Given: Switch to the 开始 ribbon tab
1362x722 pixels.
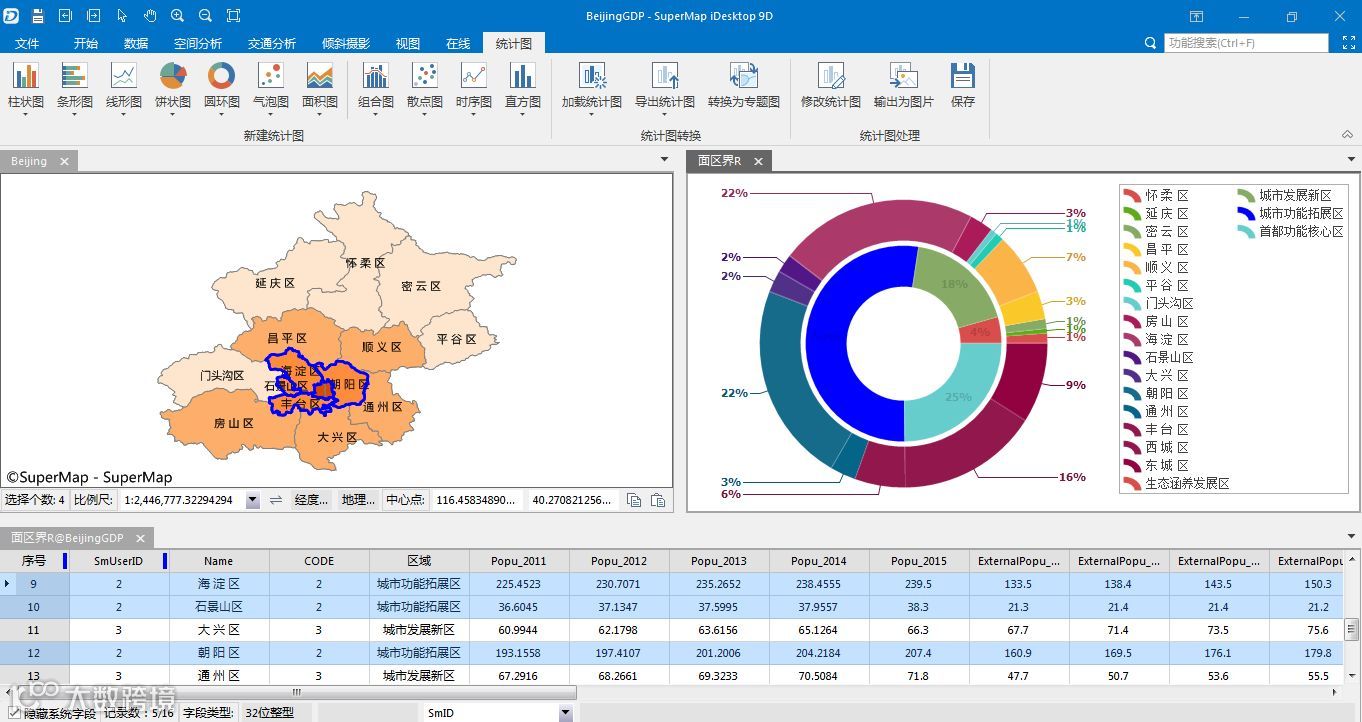Looking at the screenshot, I should [x=86, y=43].
